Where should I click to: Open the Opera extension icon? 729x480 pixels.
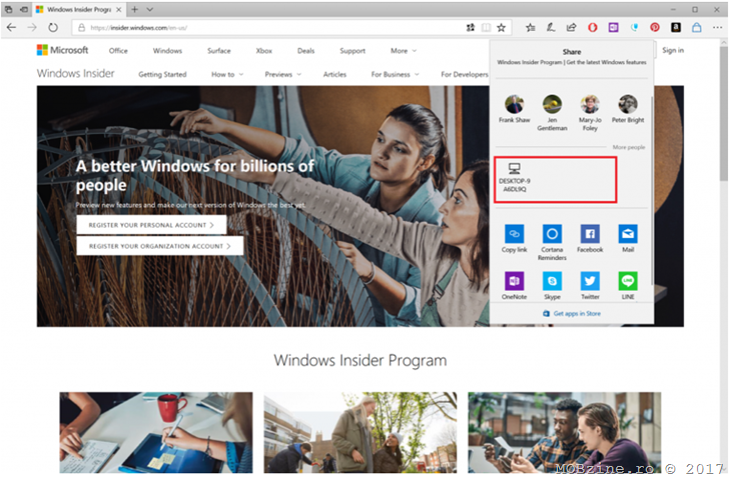tap(592, 27)
